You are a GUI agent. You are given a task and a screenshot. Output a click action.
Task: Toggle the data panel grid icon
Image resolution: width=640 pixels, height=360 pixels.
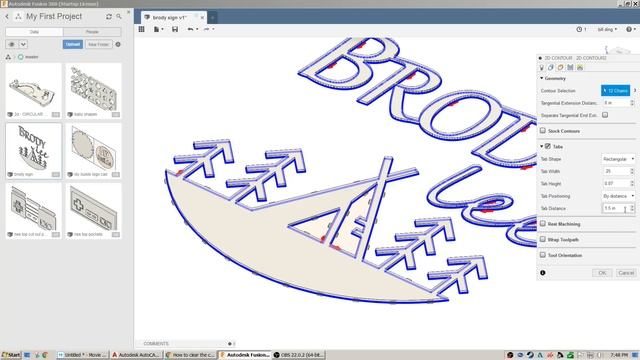[142, 29]
